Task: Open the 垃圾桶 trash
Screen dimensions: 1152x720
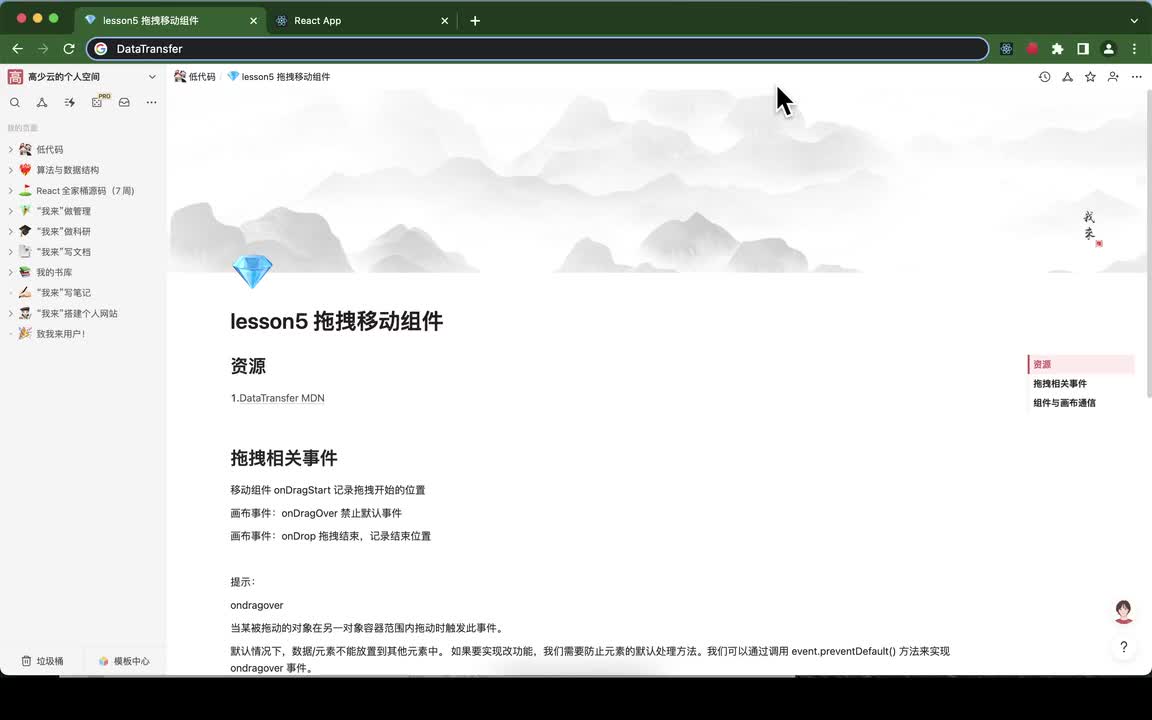Action: coord(43,661)
